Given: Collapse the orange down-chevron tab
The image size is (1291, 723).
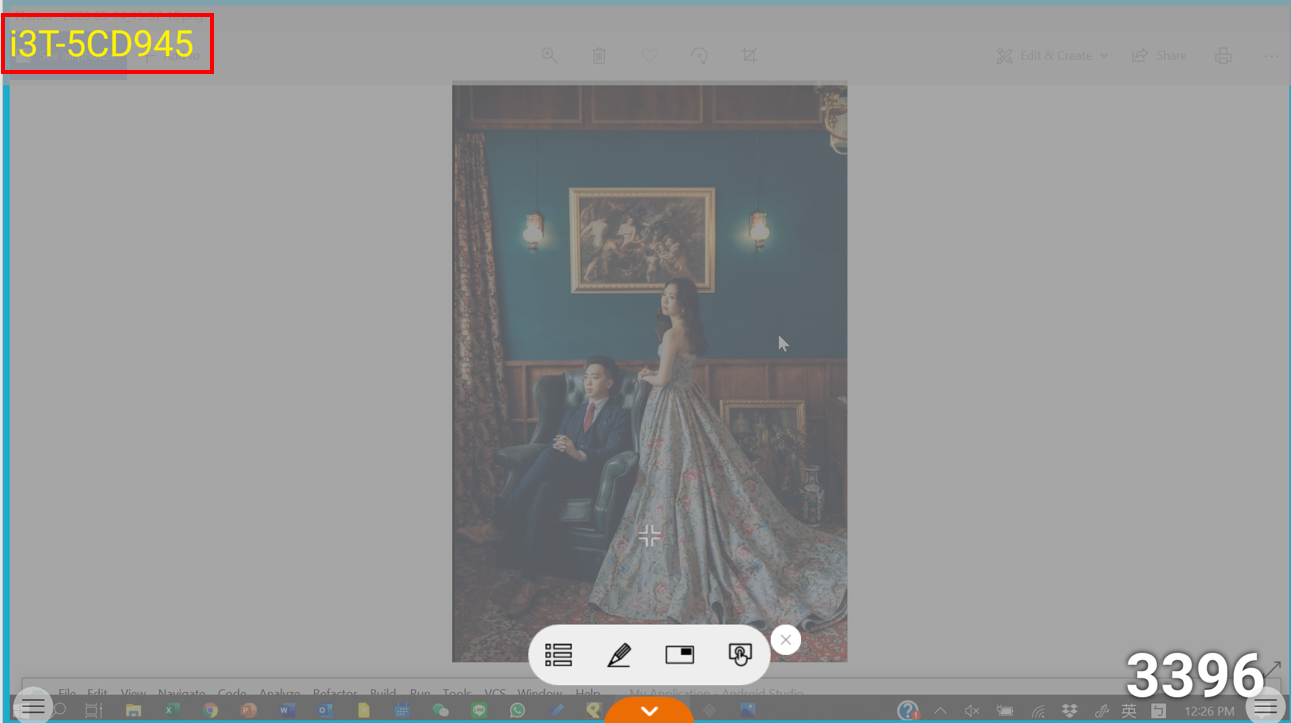Looking at the screenshot, I should coord(649,710).
